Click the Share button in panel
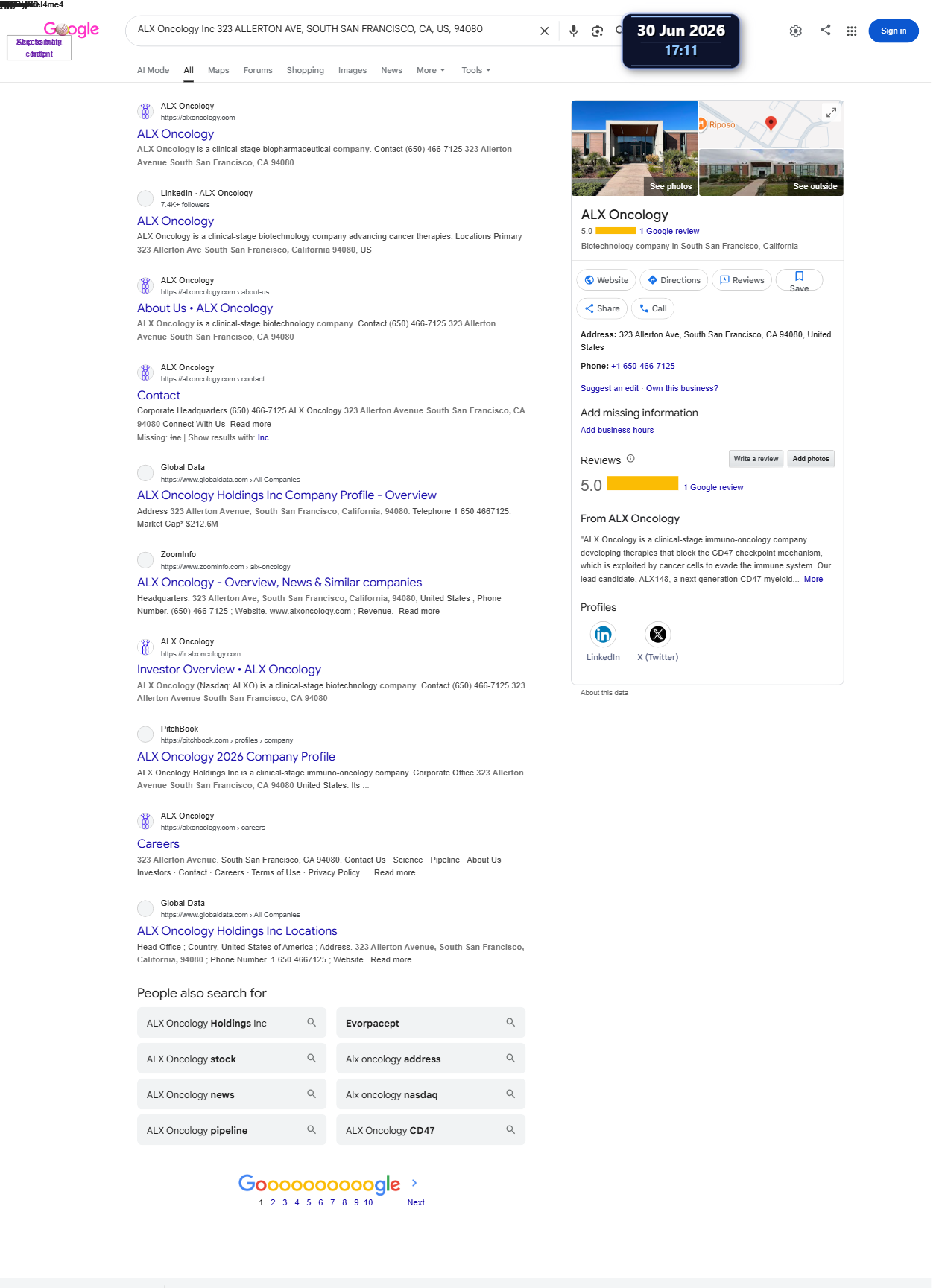942x1288 pixels. (x=602, y=308)
